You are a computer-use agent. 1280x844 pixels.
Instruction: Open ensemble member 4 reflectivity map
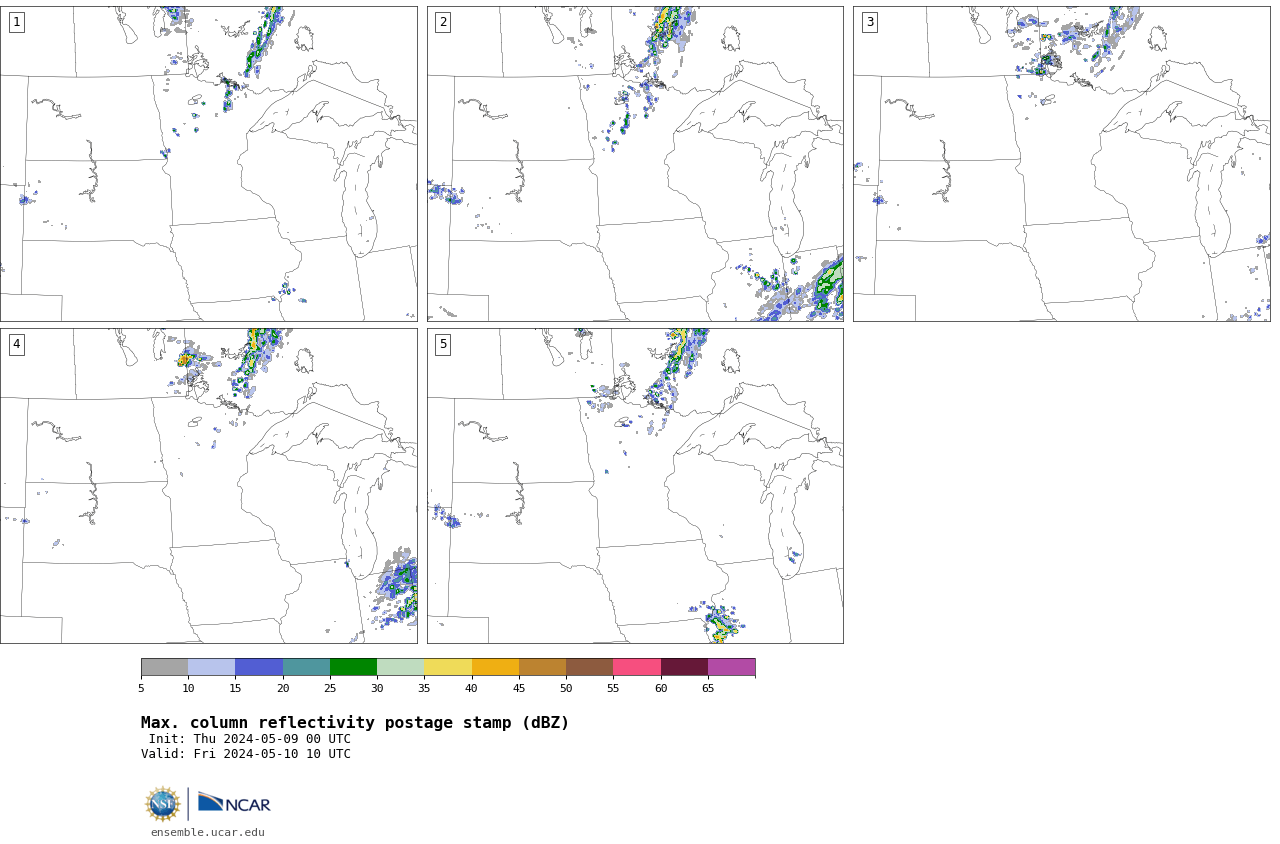[208, 486]
